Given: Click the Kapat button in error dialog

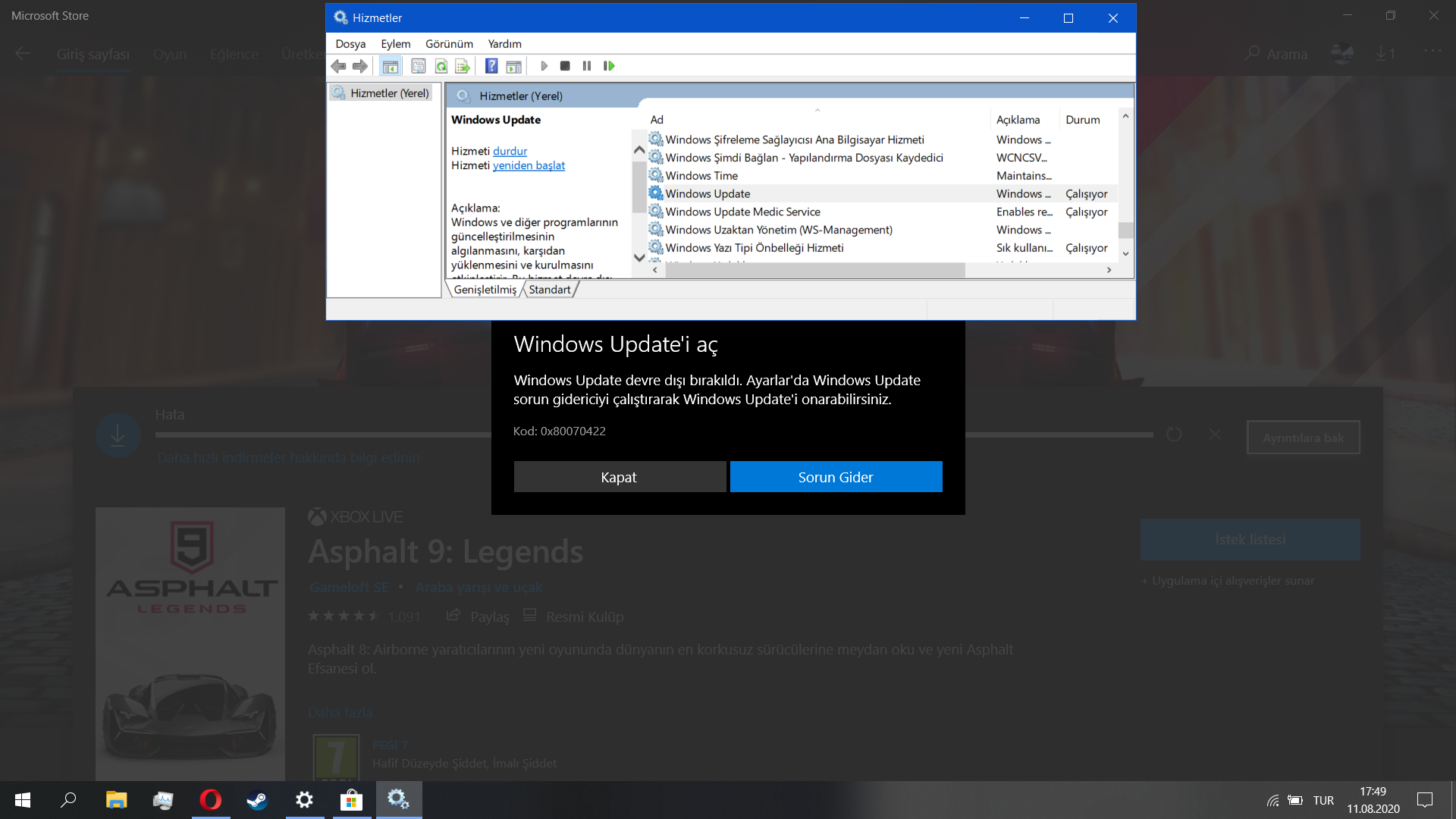Looking at the screenshot, I should [620, 477].
